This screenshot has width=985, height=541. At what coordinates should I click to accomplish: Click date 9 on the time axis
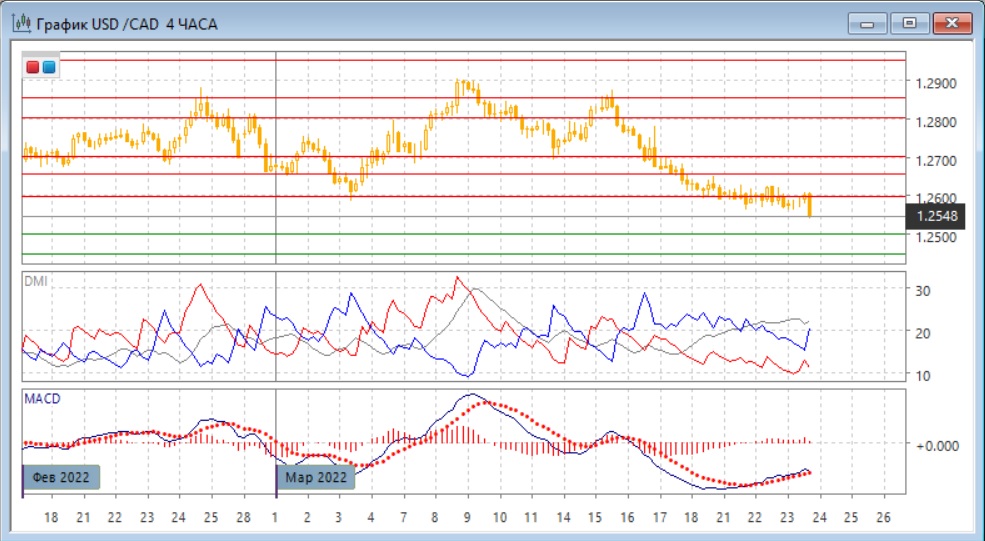tap(467, 519)
